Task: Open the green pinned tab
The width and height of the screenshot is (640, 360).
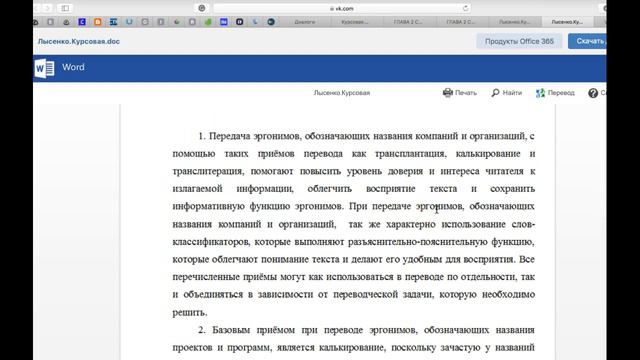Action: (208, 22)
